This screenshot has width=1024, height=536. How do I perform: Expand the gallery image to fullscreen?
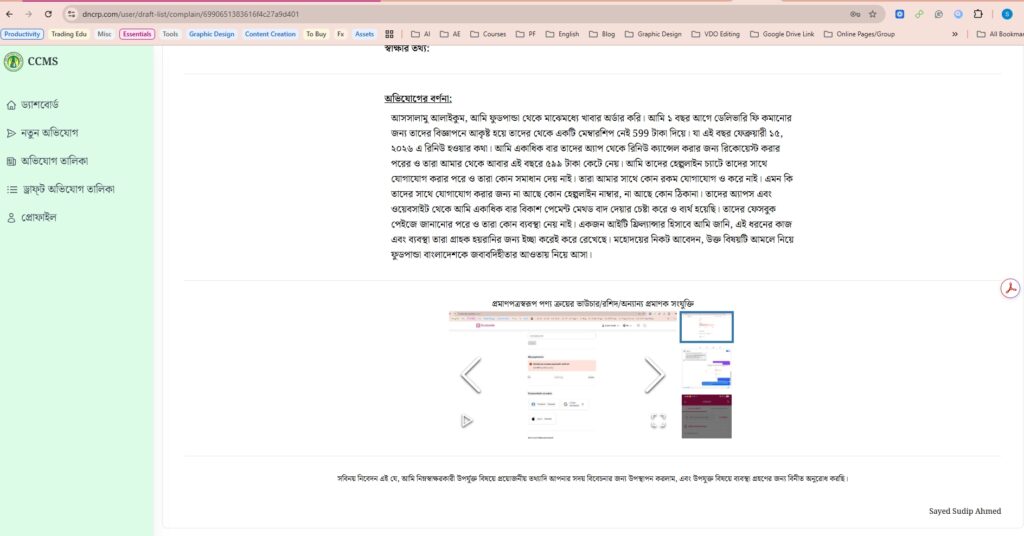[658, 421]
